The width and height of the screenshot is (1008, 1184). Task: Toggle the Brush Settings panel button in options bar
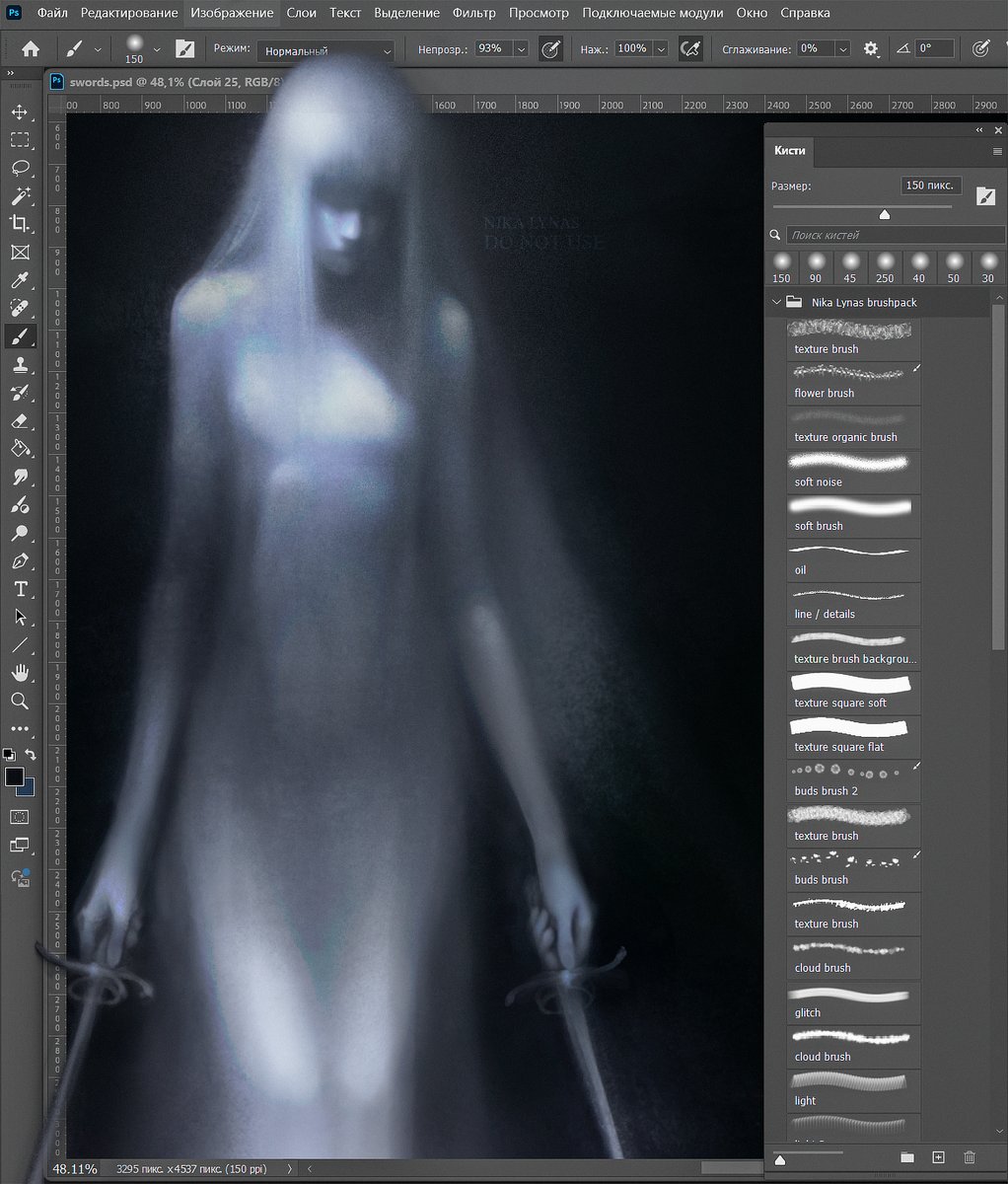[184, 48]
